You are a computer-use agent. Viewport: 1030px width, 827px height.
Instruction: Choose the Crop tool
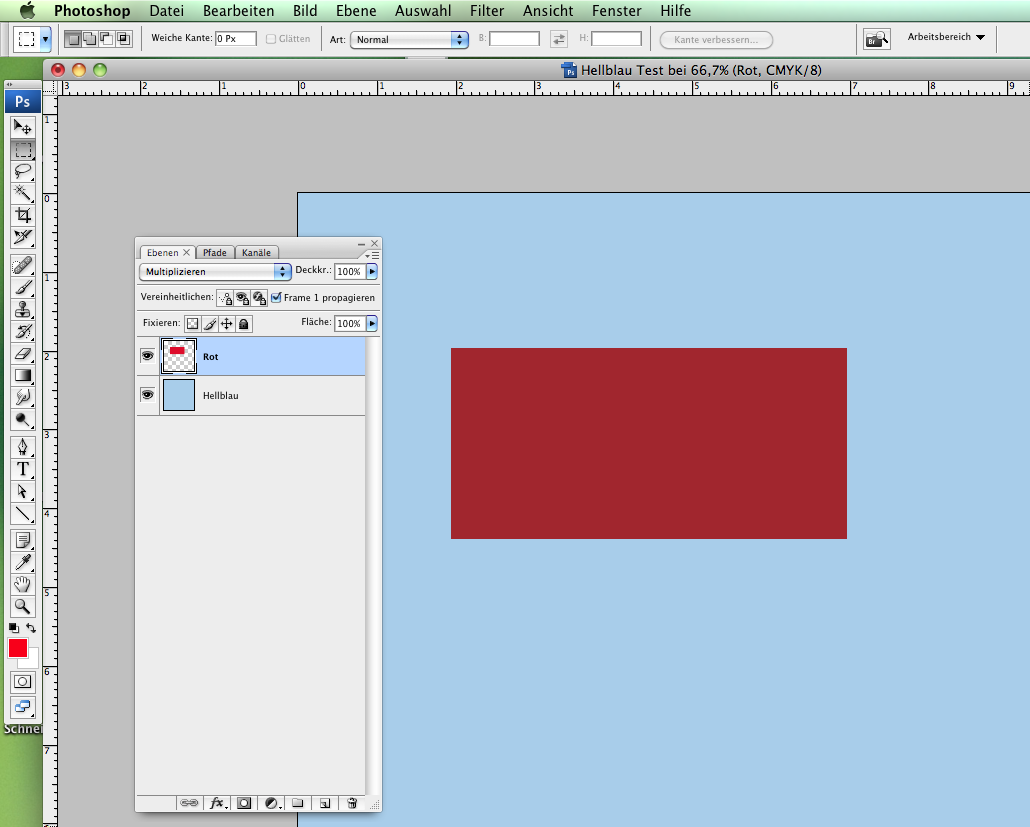[22, 215]
